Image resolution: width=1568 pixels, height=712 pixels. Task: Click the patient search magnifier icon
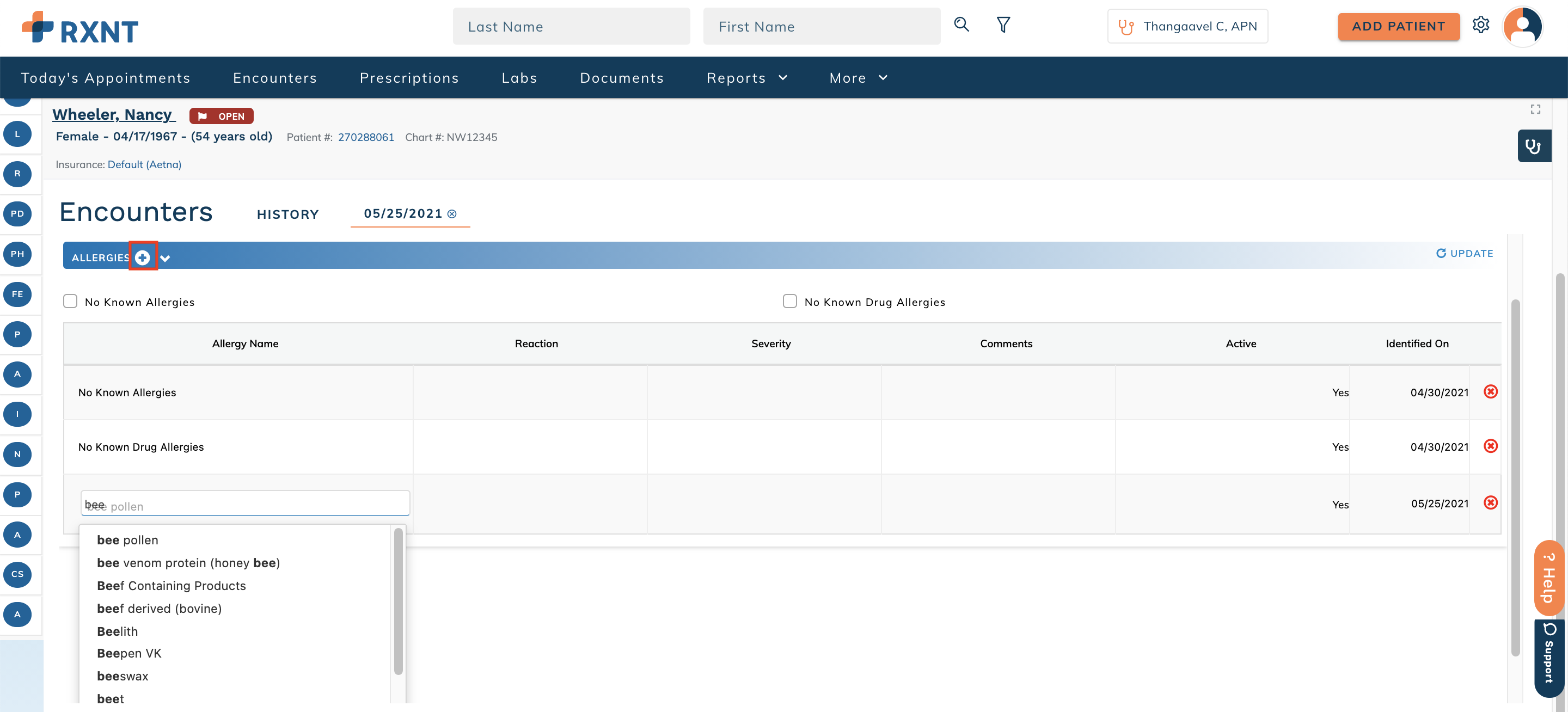(961, 25)
